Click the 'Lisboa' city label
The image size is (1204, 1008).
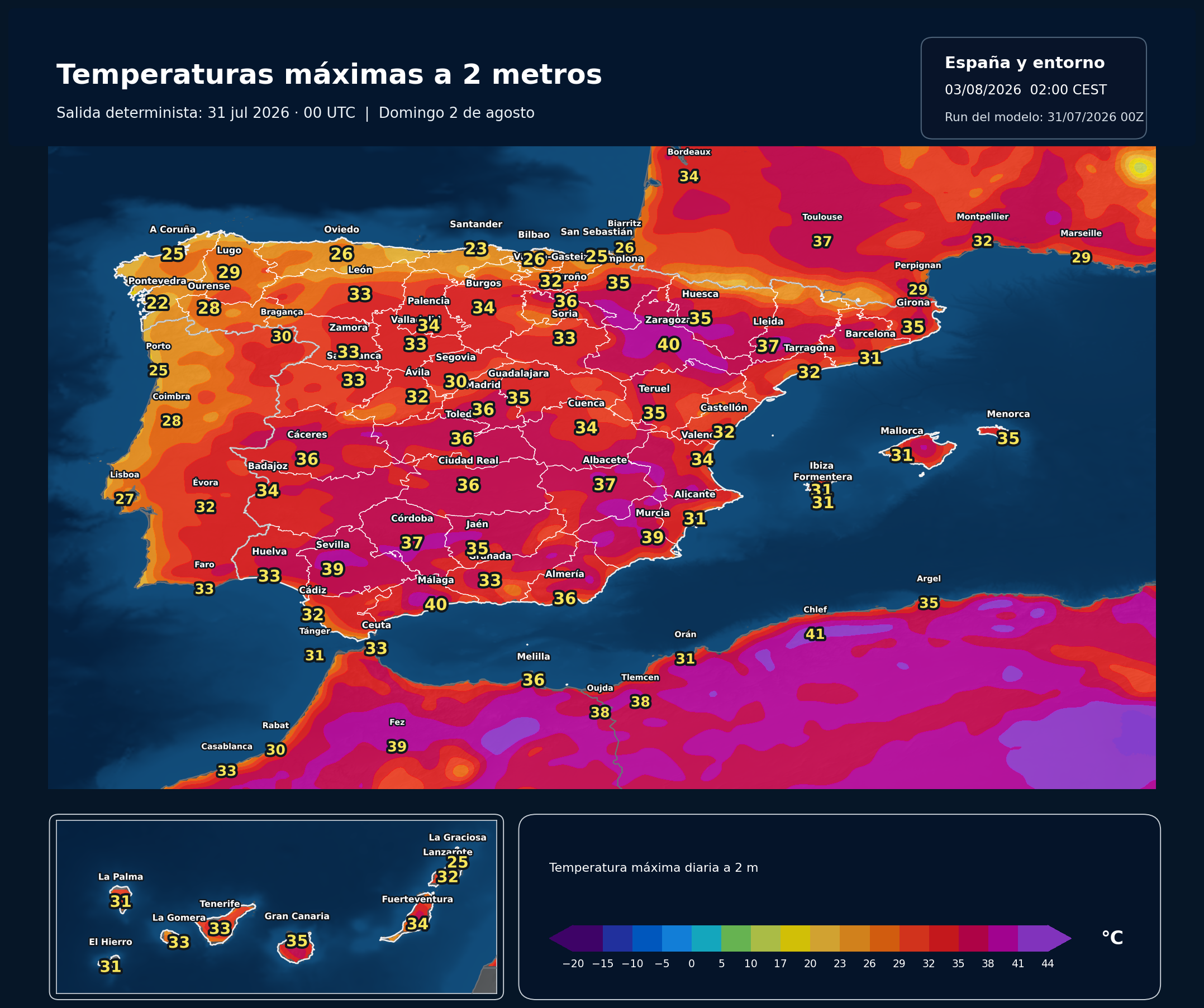(x=125, y=475)
